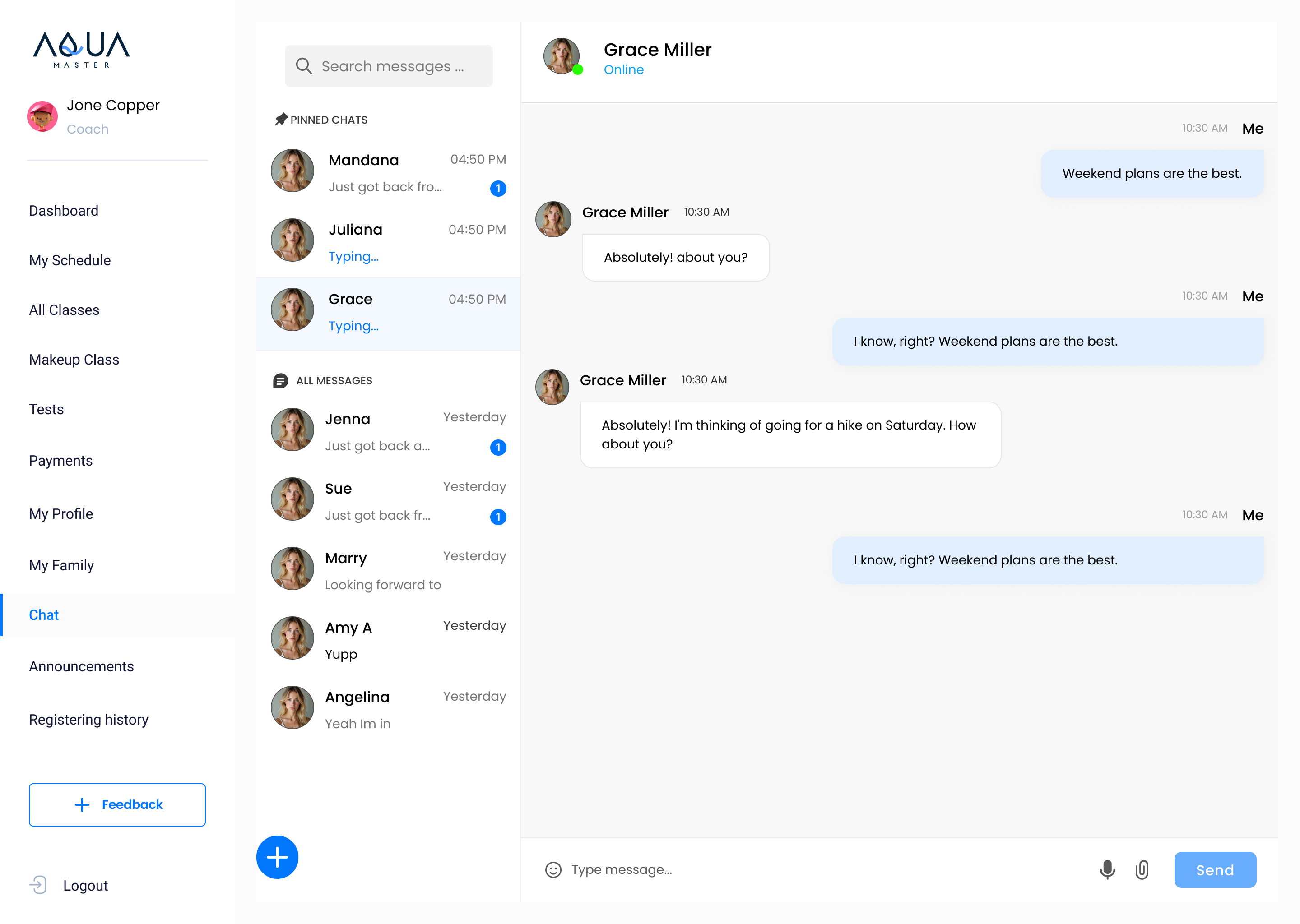
Task: Click the microphone voice message icon
Action: pos(1107,869)
